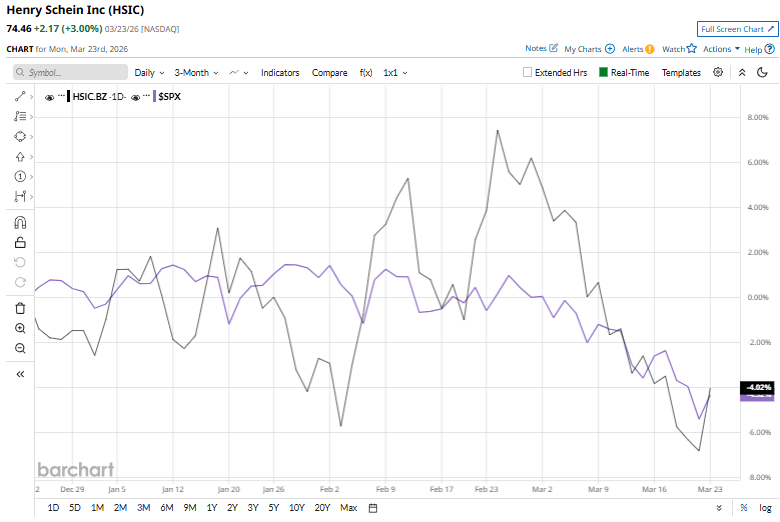
Task: Click the -4.02% price label
Action: [x=758, y=387]
